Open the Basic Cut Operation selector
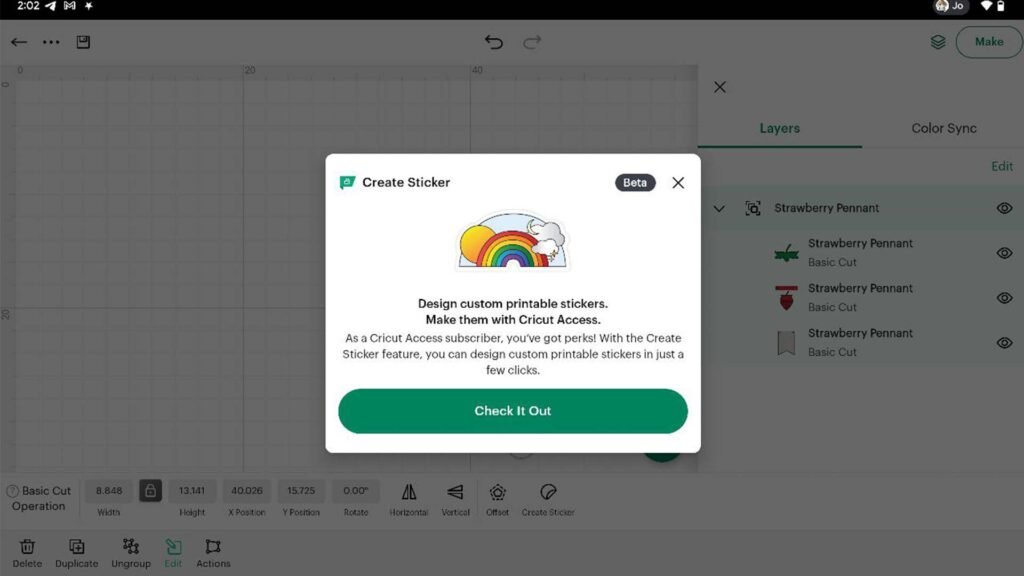The width and height of the screenshot is (1024, 576). coord(39,498)
